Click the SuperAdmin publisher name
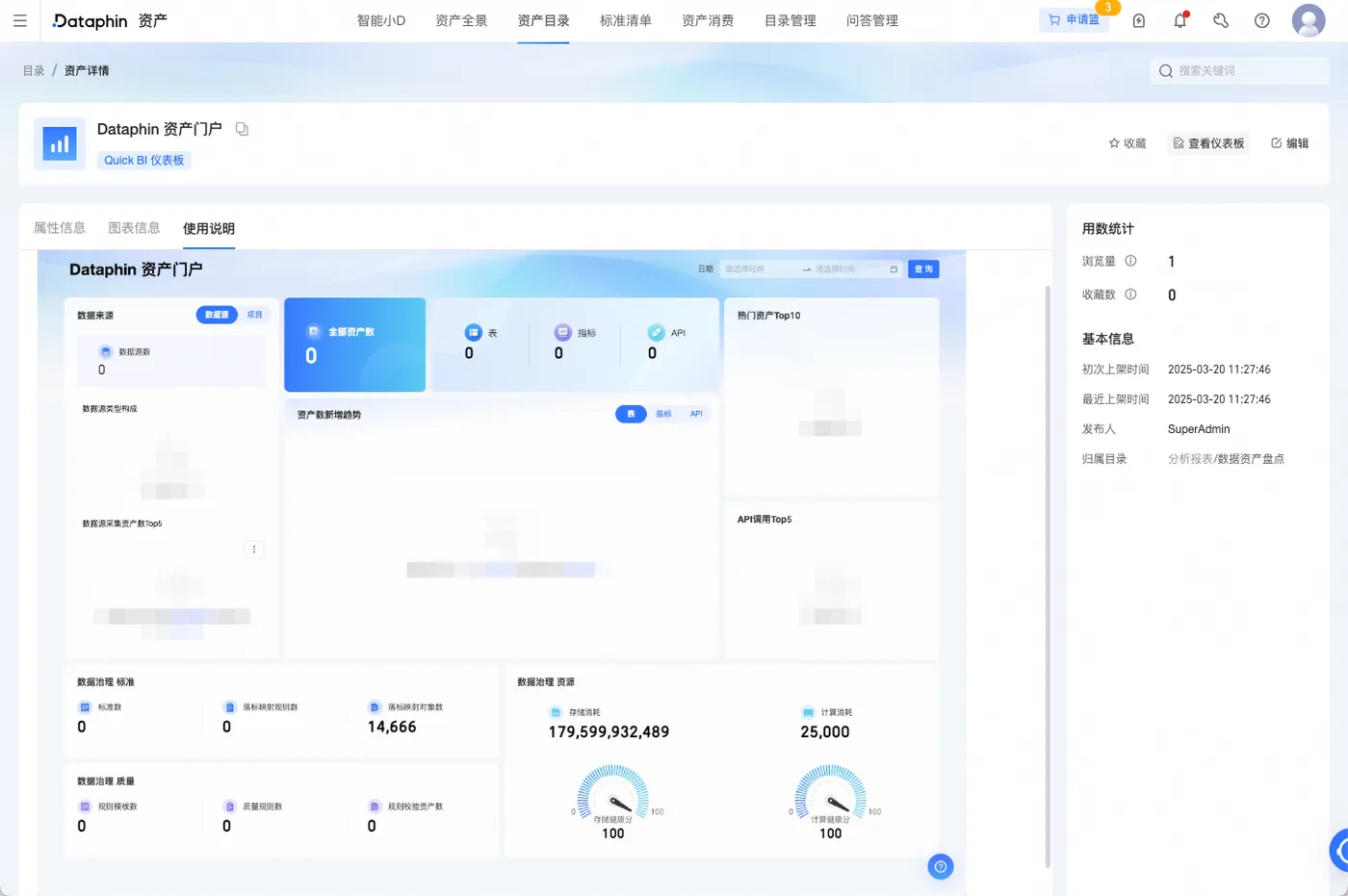 point(1199,429)
